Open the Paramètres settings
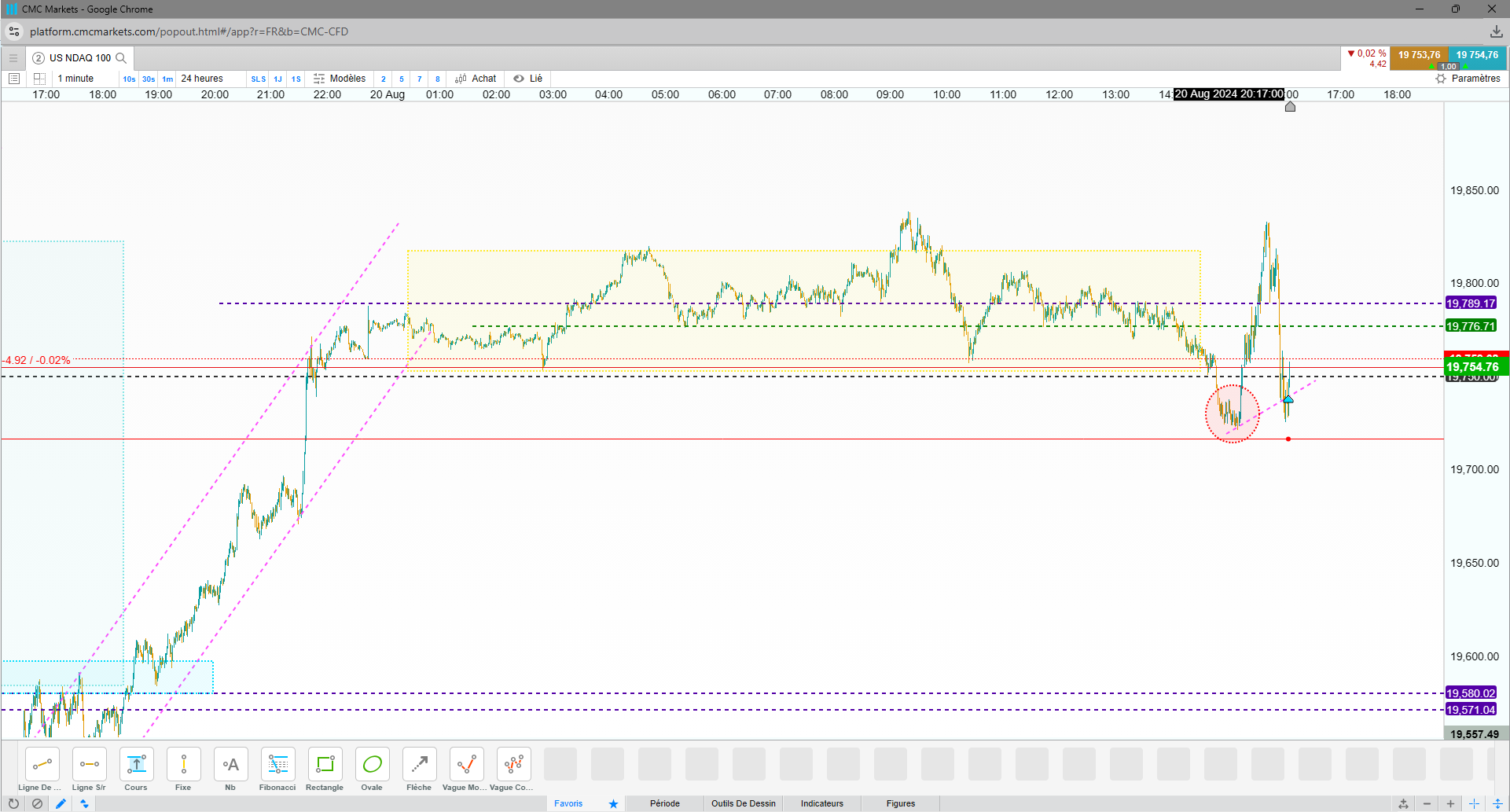The width and height of the screenshot is (1510, 812). tap(1468, 79)
